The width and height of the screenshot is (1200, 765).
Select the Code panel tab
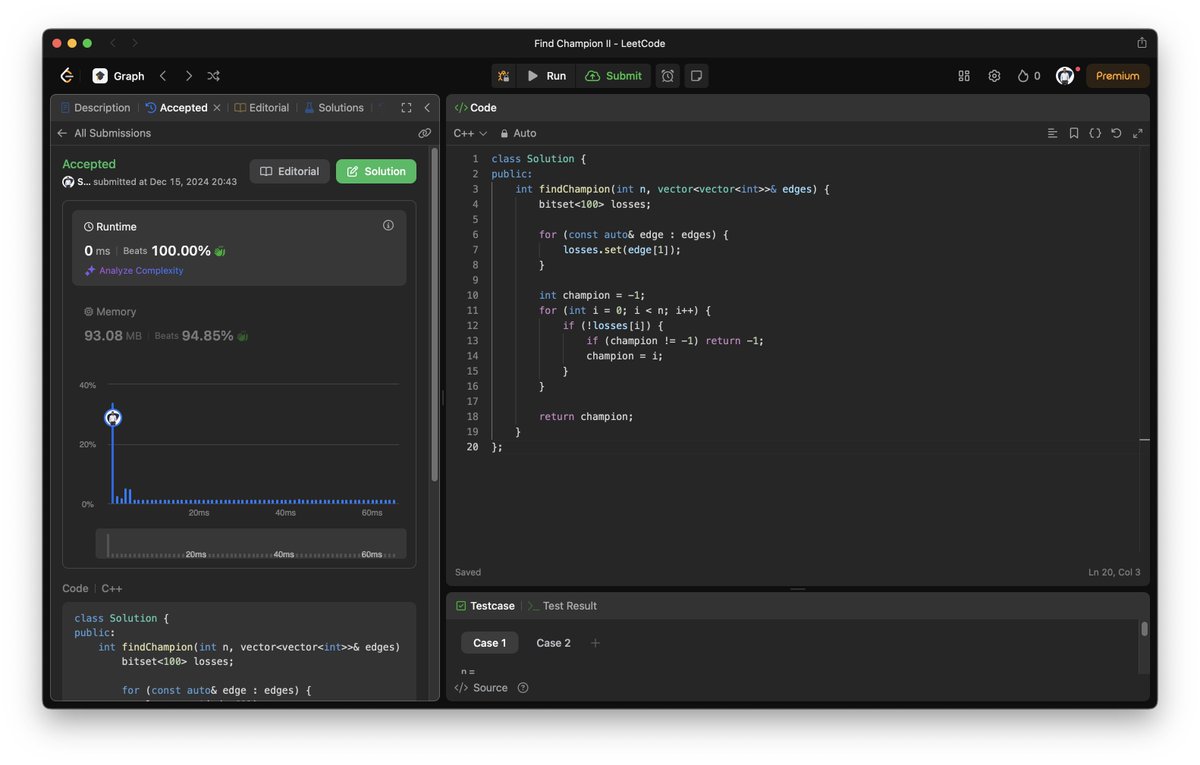click(476, 108)
